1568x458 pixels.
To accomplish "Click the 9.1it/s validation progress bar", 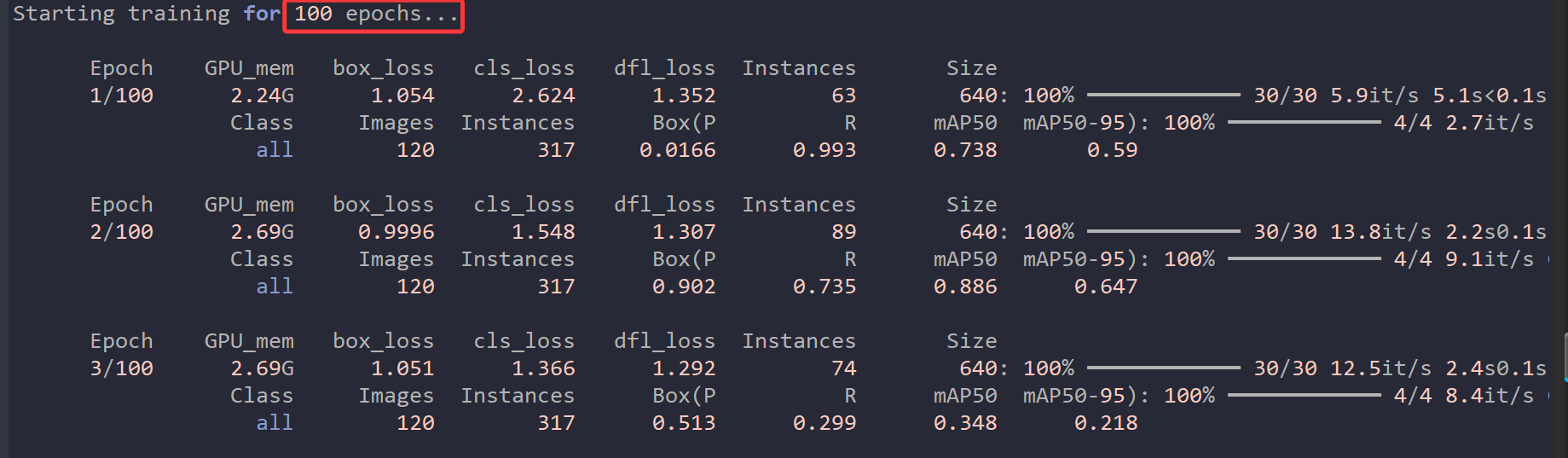I will click(1304, 258).
